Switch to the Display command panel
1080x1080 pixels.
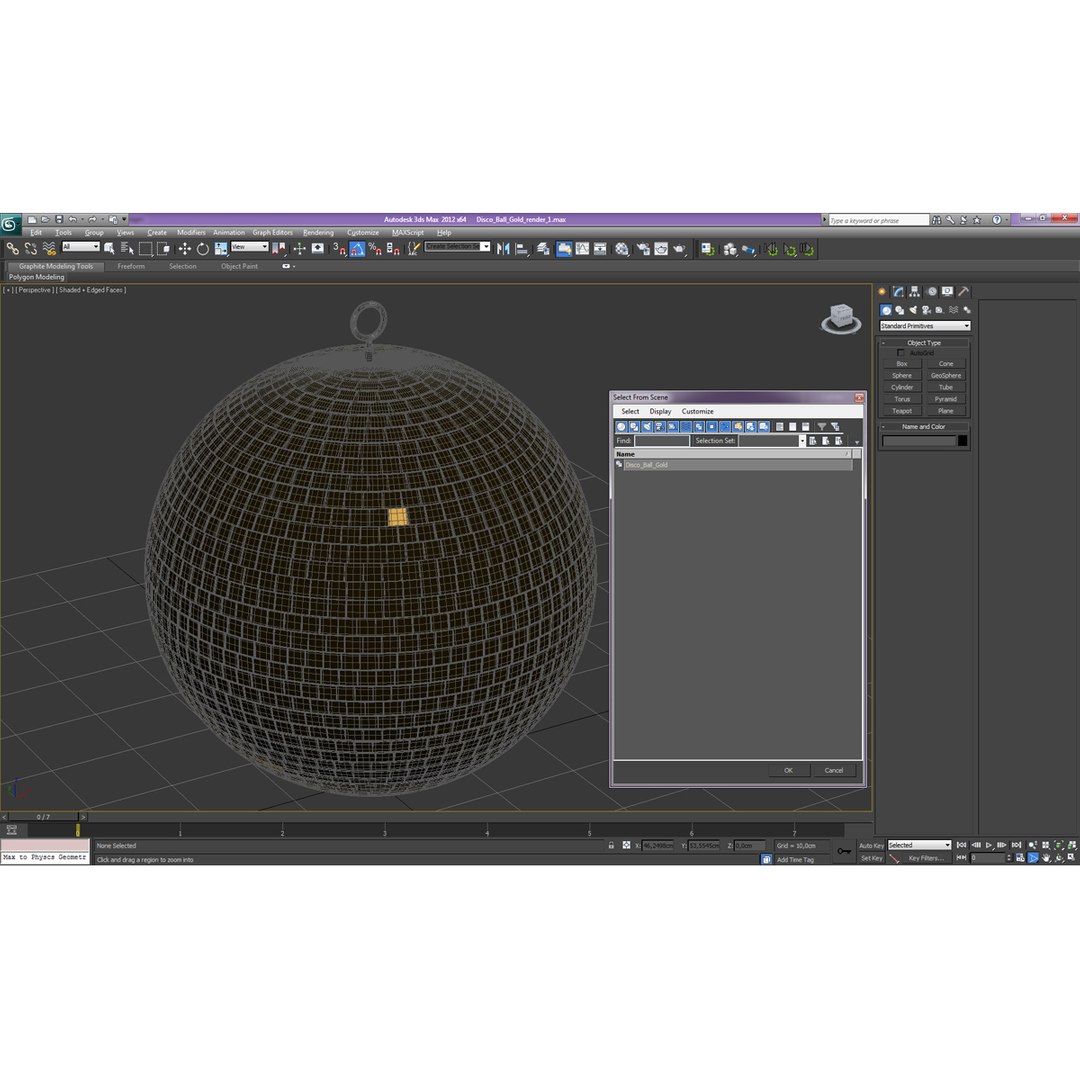pyautogui.click(x=948, y=291)
